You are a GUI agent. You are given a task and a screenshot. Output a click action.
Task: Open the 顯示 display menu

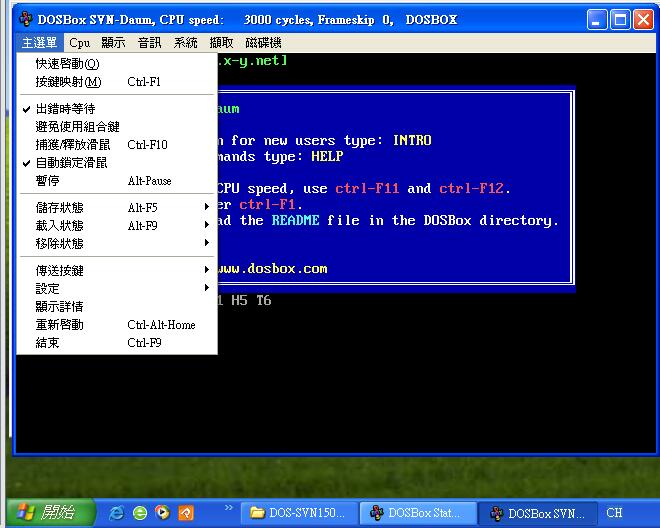tap(113, 43)
